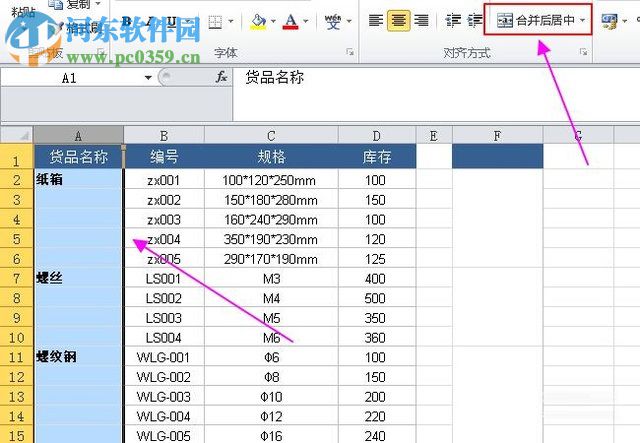Select column F header
Image resolution: width=640 pixels, height=443 pixels.
pos(497,135)
